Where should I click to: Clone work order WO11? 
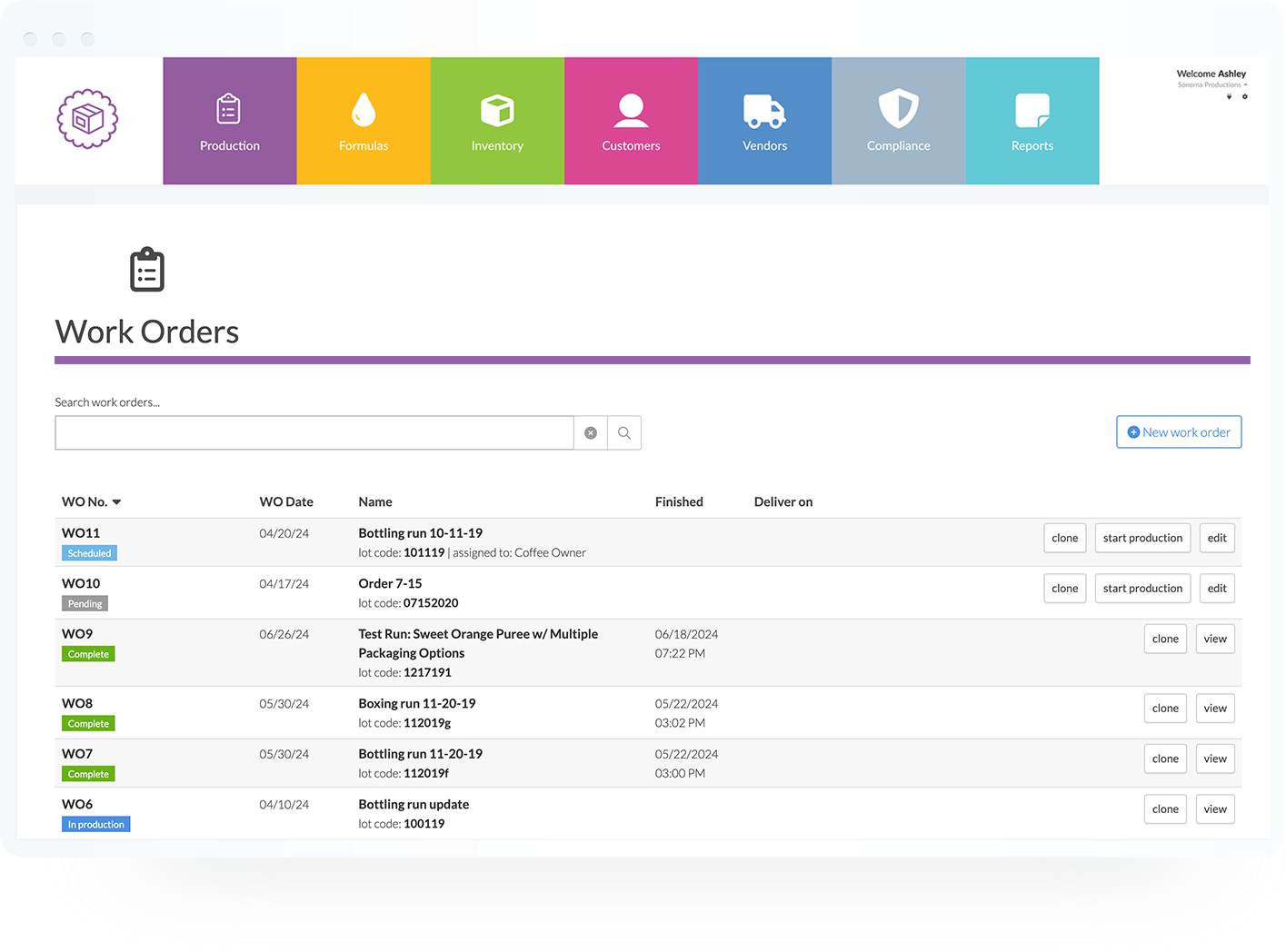click(x=1064, y=538)
